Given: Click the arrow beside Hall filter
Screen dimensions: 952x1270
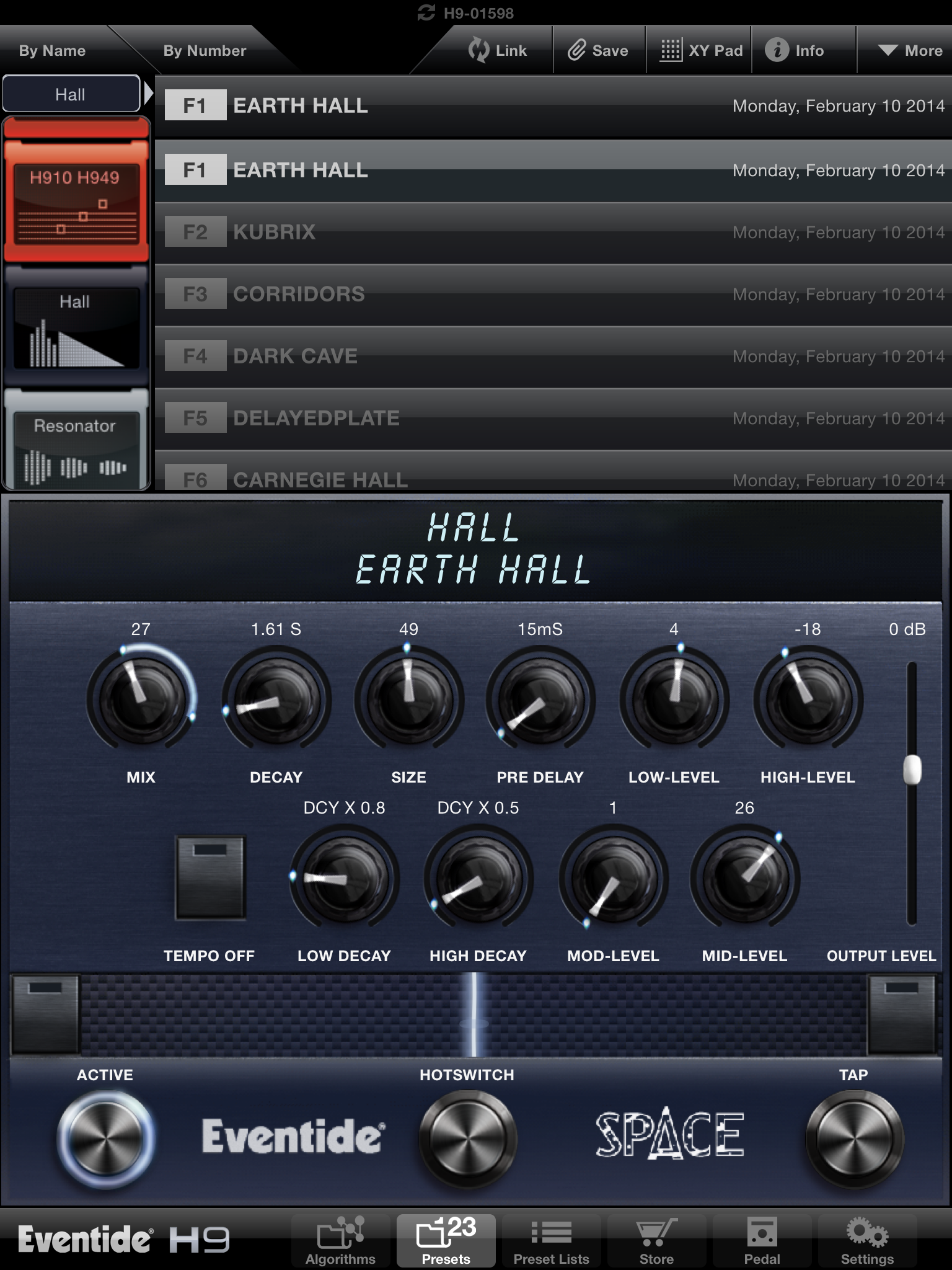Looking at the screenshot, I should (148, 94).
